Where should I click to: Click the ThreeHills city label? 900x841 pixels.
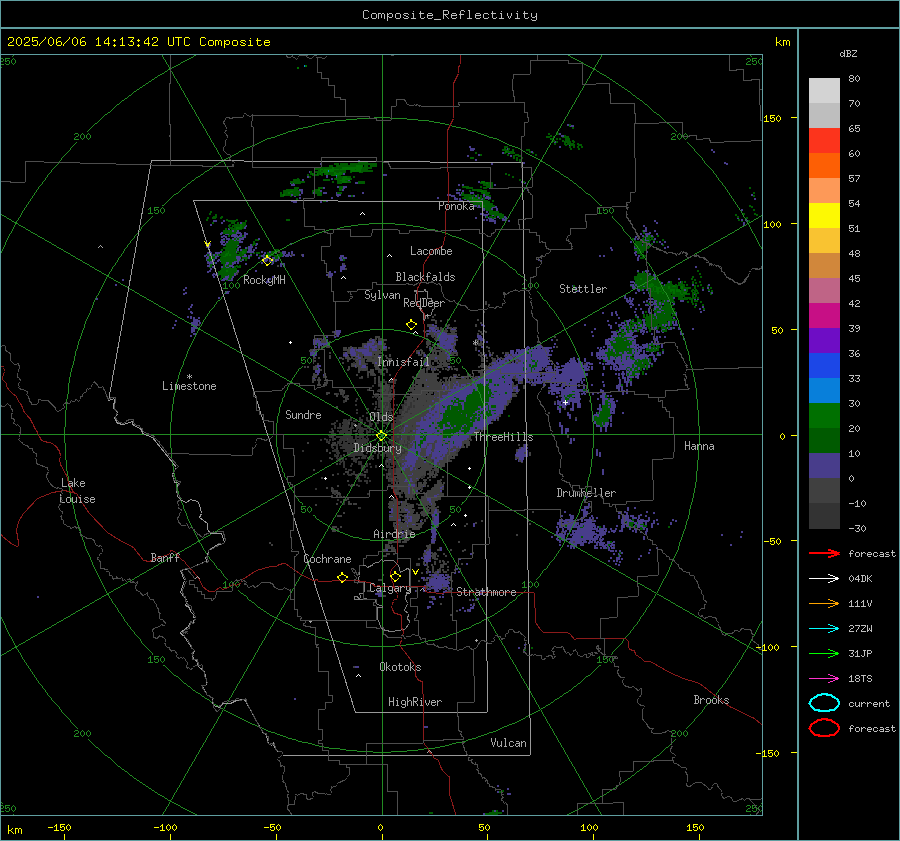pos(503,437)
